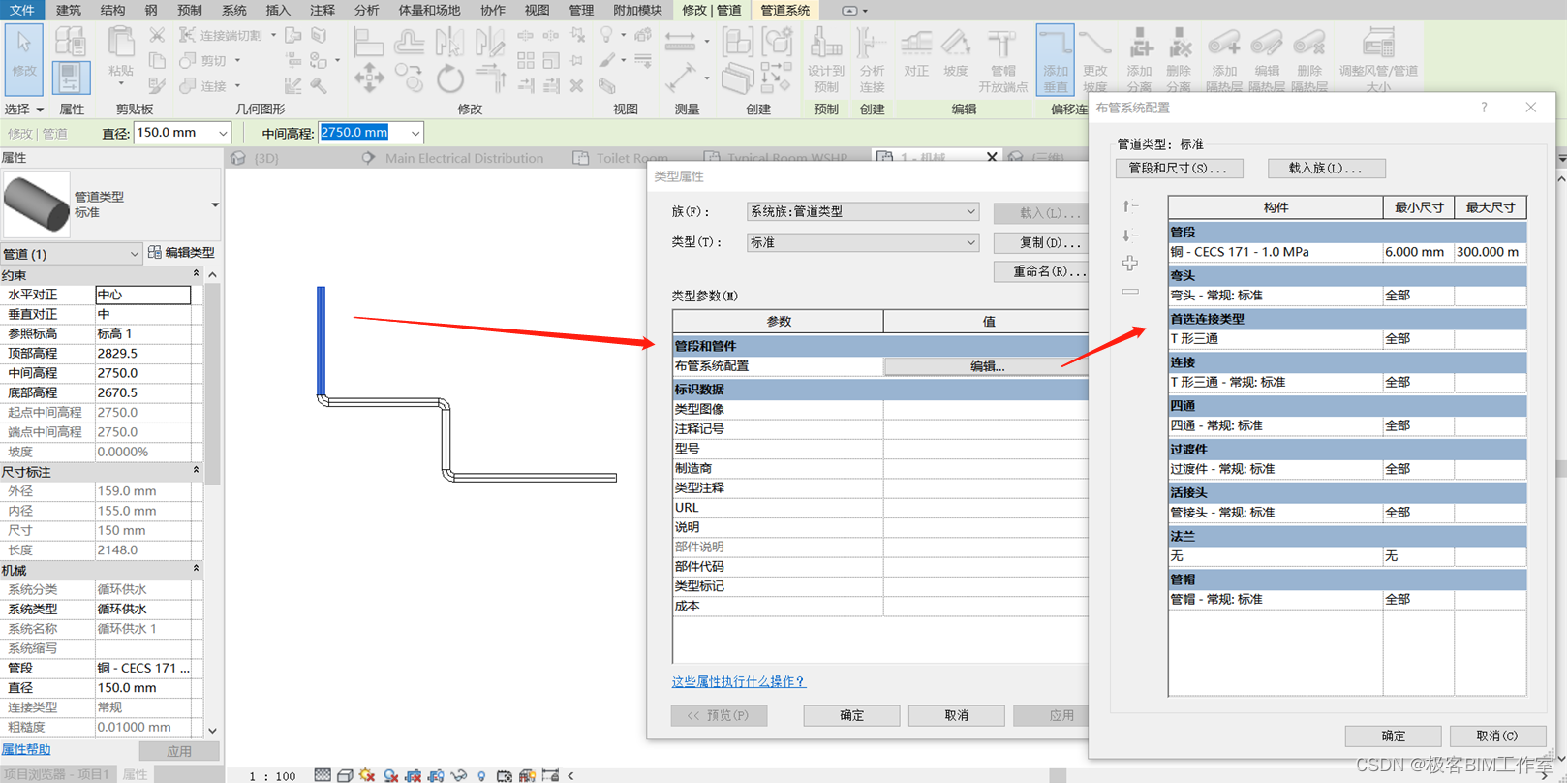The height and width of the screenshot is (783, 1568).
Task: Click the 管段和尺寸(S)... button
Action: pos(1179,169)
